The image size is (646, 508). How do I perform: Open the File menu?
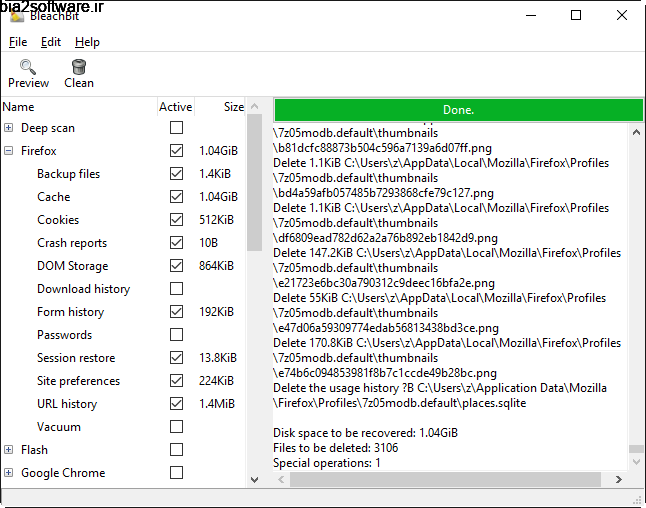click(x=18, y=42)
